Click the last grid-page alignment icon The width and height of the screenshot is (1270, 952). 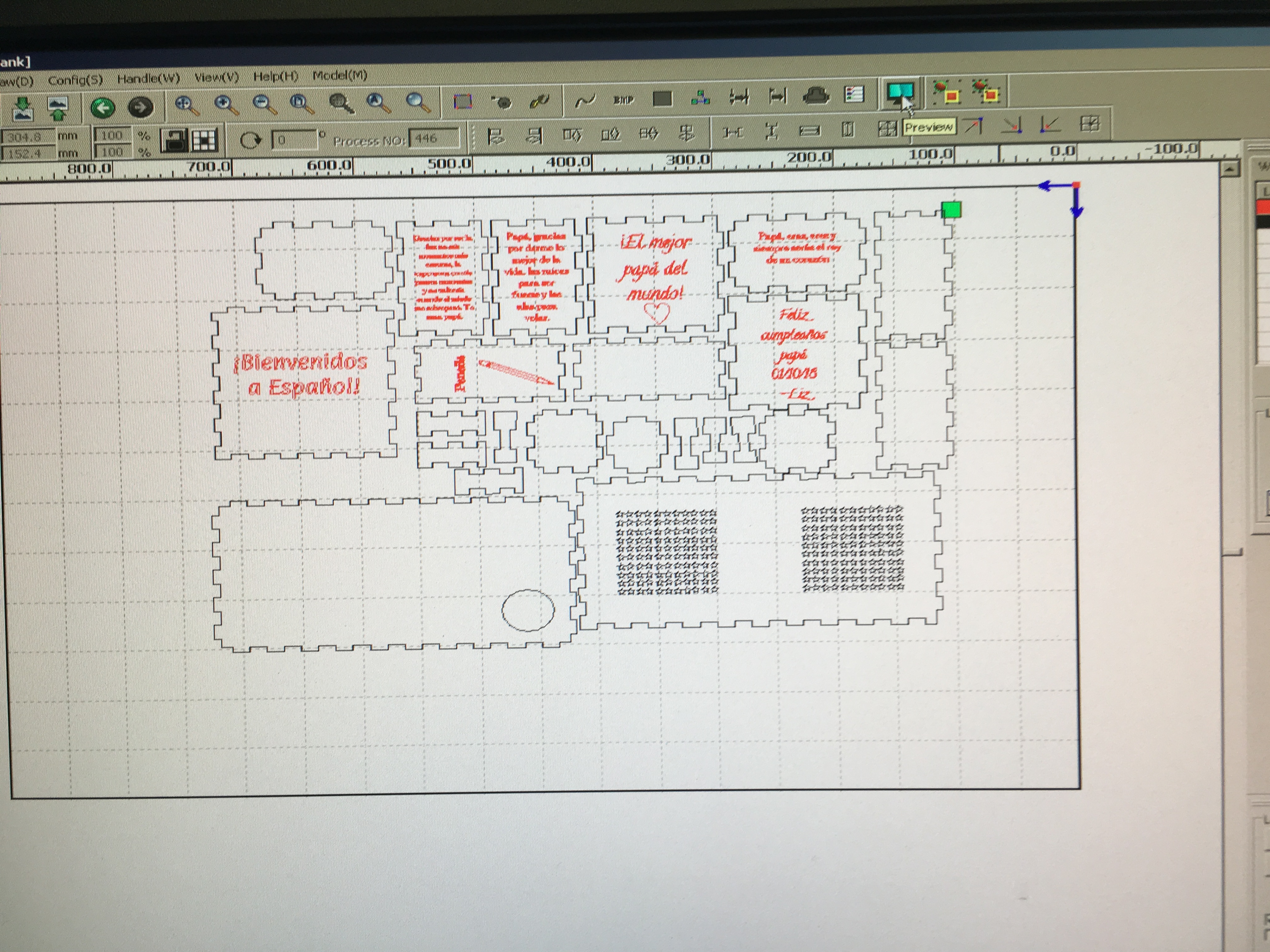pos(1089,123)
